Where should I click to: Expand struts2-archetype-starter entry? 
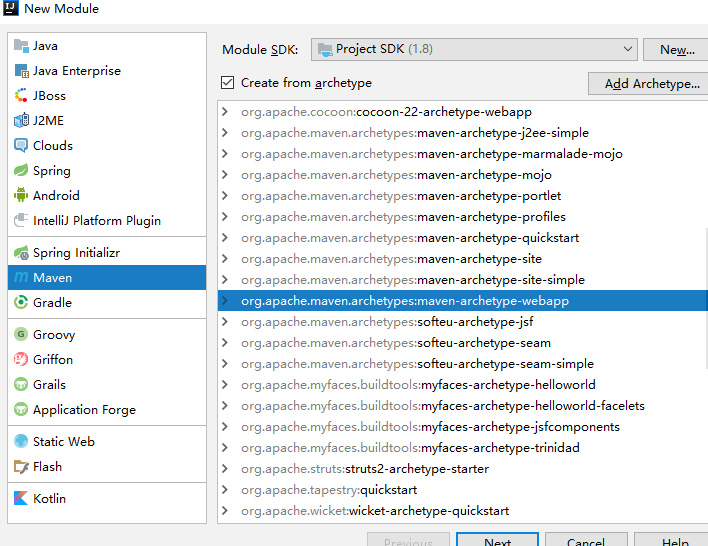[x=225, y=469]
